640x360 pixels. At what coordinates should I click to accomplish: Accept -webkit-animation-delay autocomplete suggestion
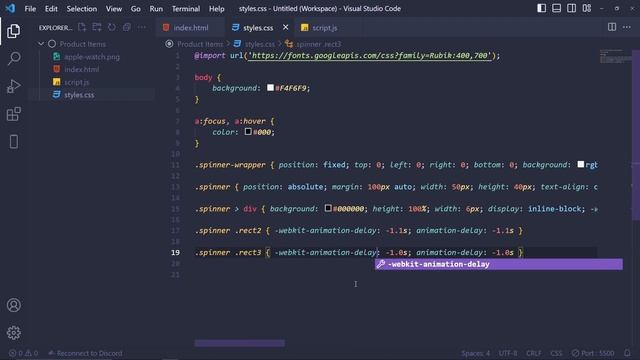(499, 264)
